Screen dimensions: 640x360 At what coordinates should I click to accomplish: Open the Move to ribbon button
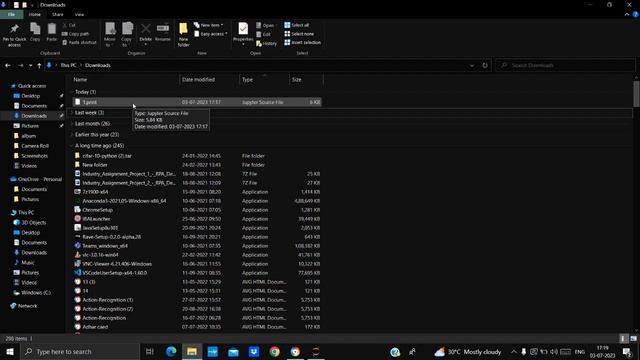click(110, 34)
